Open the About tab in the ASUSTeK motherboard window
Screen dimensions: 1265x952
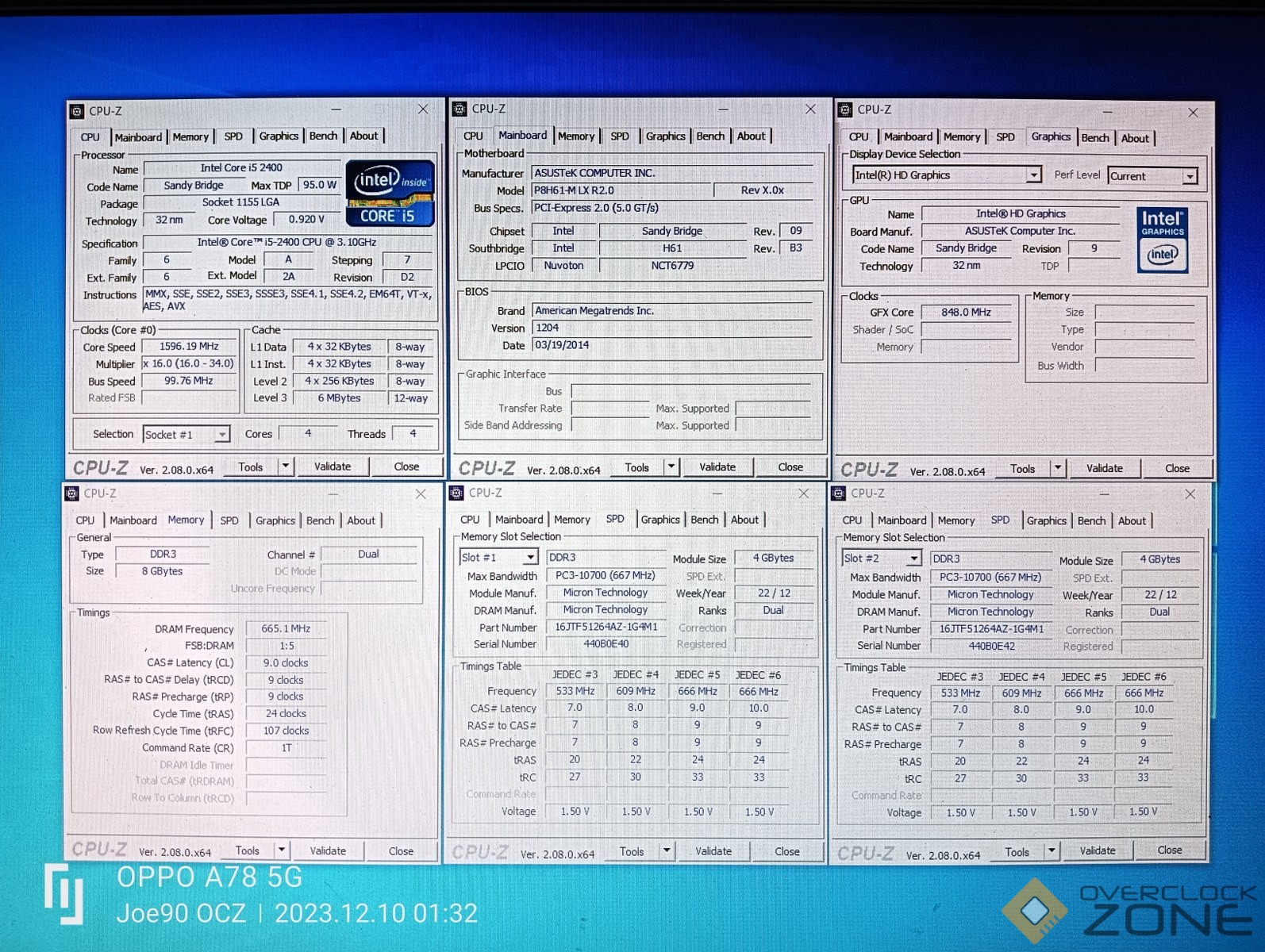point(752,136)
